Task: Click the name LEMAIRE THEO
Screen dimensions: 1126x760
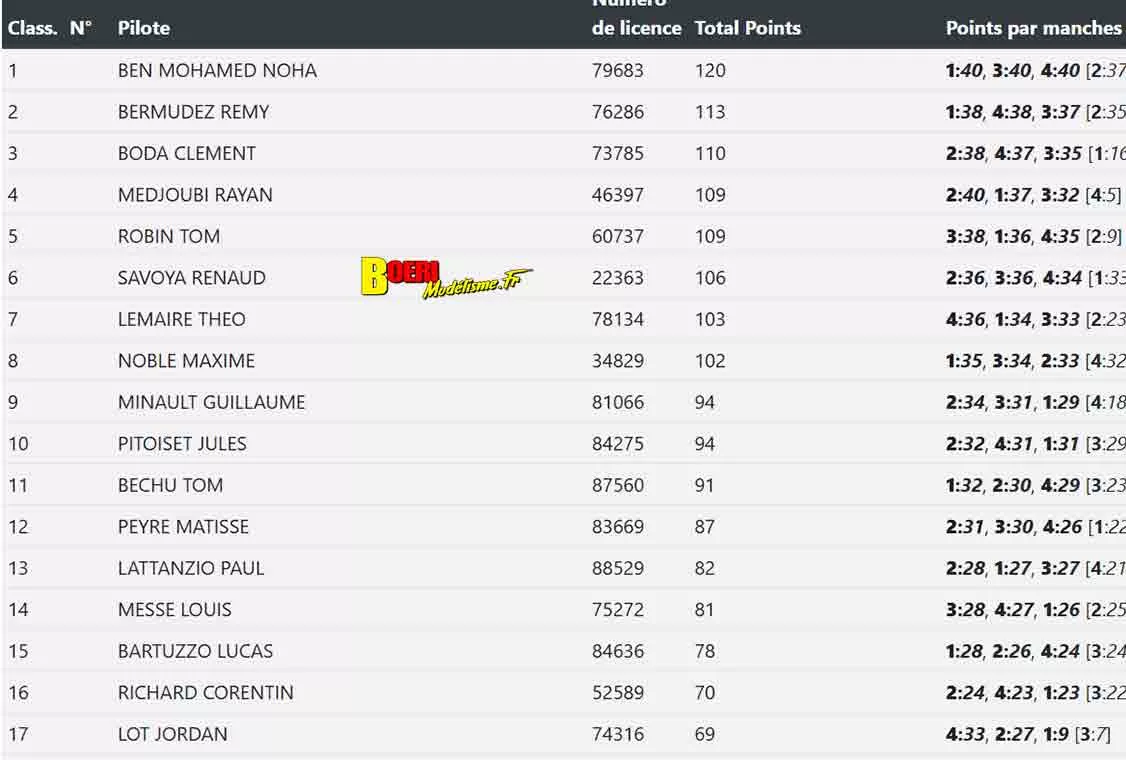Action: (x=182, y=320)
